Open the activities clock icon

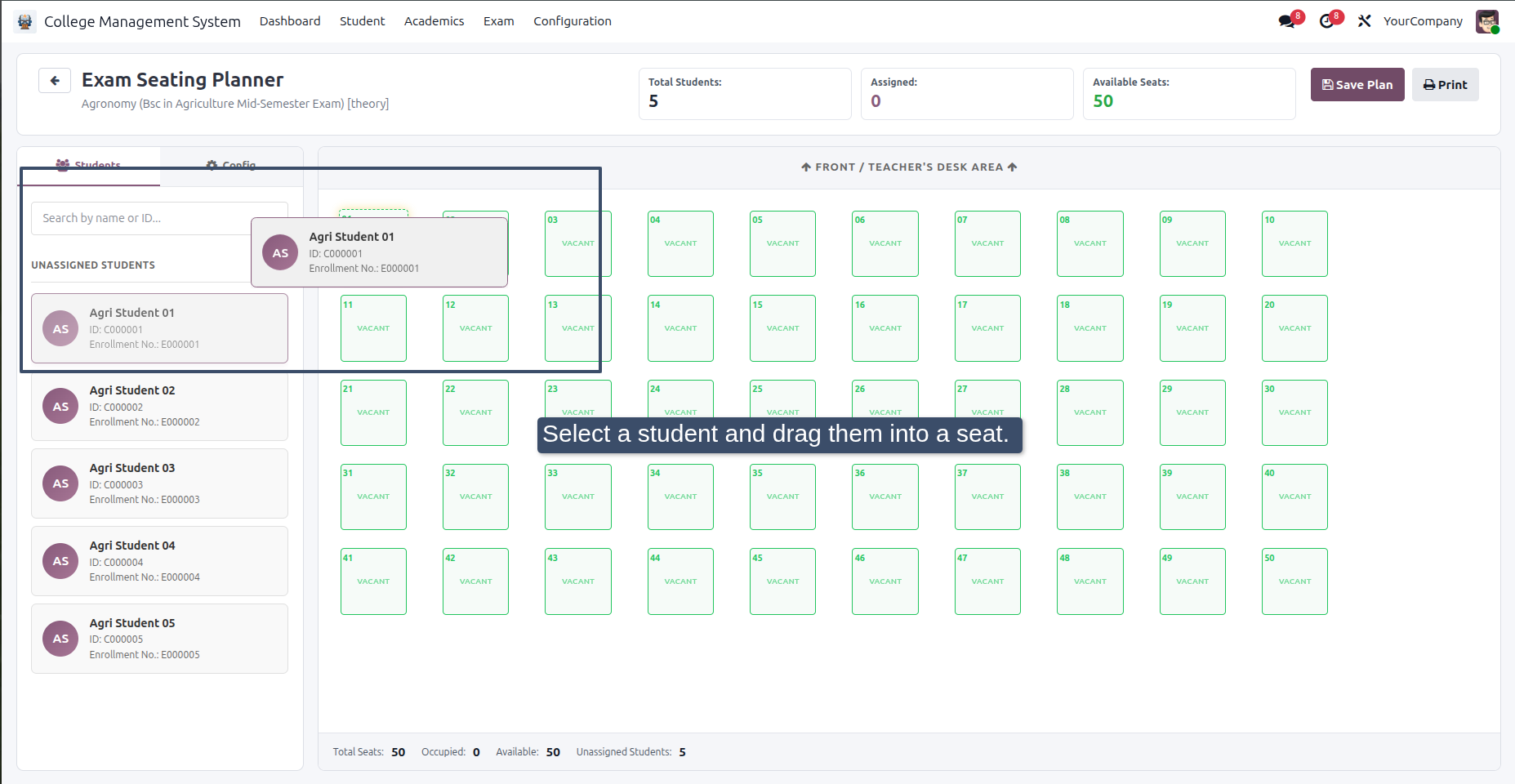(x=1327, y=21)
